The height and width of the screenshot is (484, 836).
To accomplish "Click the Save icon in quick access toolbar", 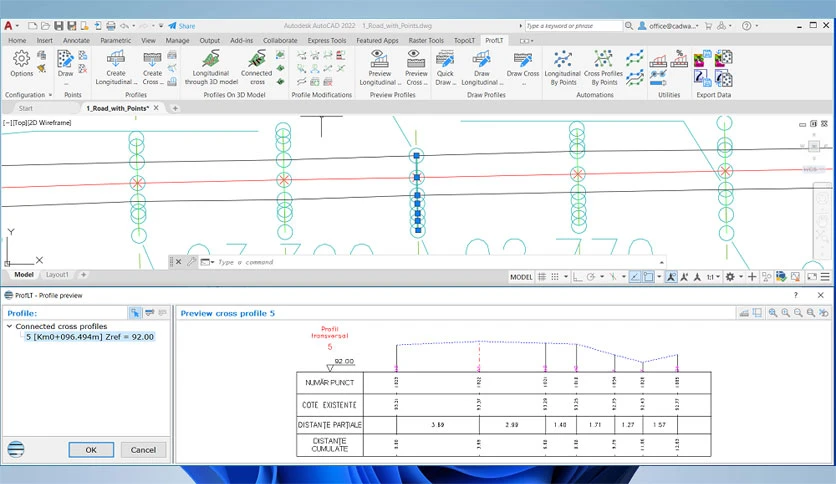I will click(59, 26).
